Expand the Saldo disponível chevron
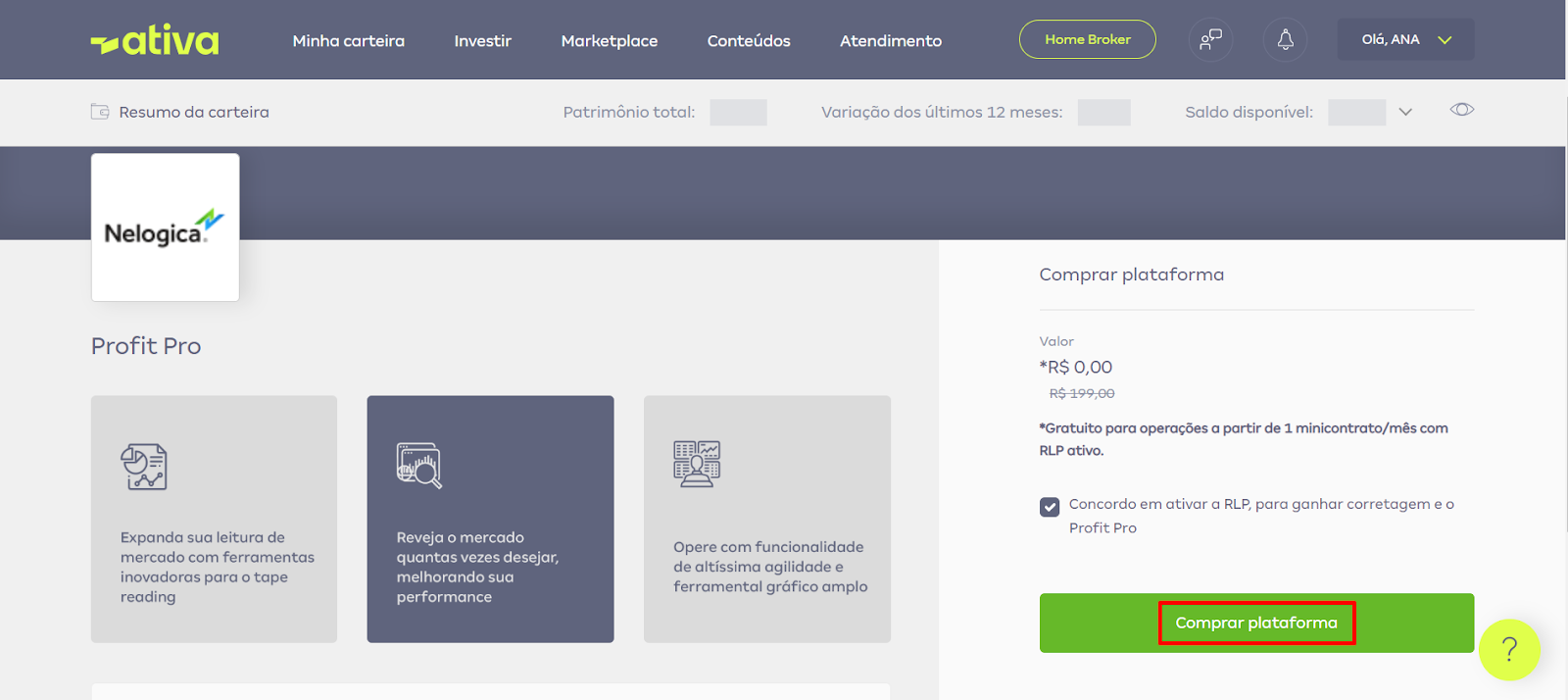 point(1405,112)
